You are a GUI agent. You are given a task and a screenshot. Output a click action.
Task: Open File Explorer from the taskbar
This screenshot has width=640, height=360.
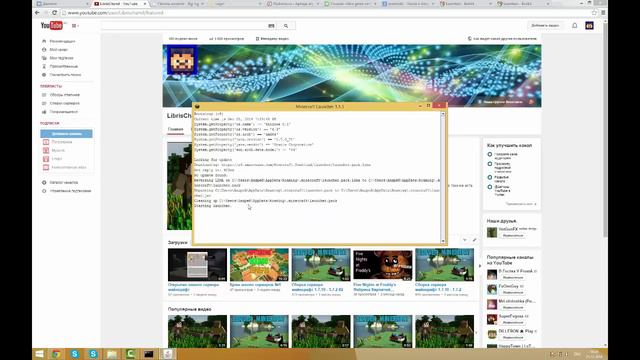pos(111,354)
